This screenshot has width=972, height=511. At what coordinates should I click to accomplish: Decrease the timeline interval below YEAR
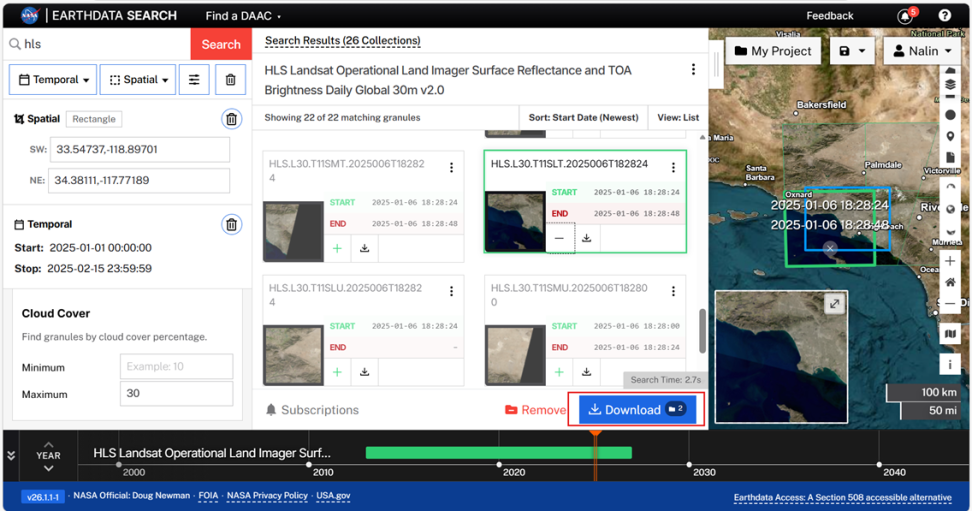pyautogui.click(x=48, y=469)
